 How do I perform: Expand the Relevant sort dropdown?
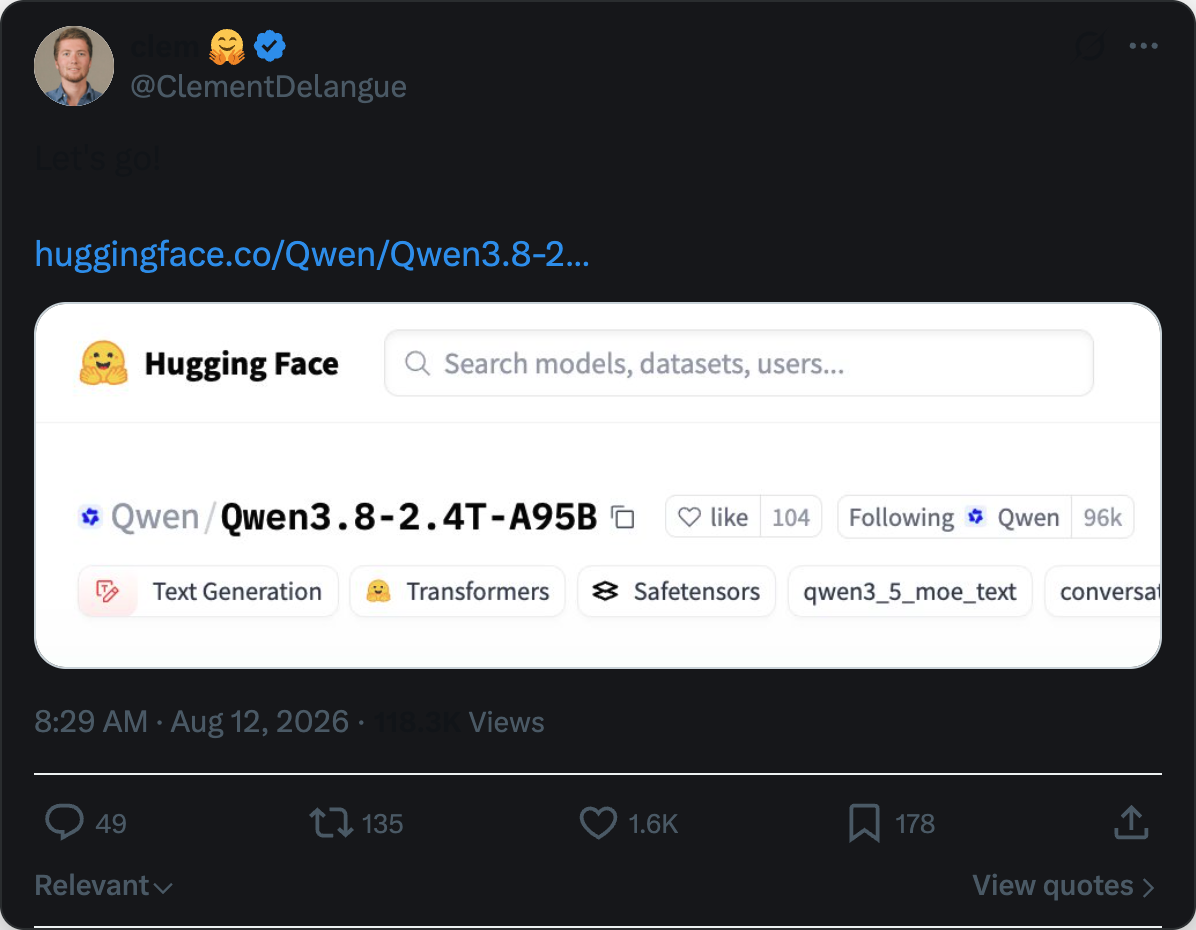point(104,886)
